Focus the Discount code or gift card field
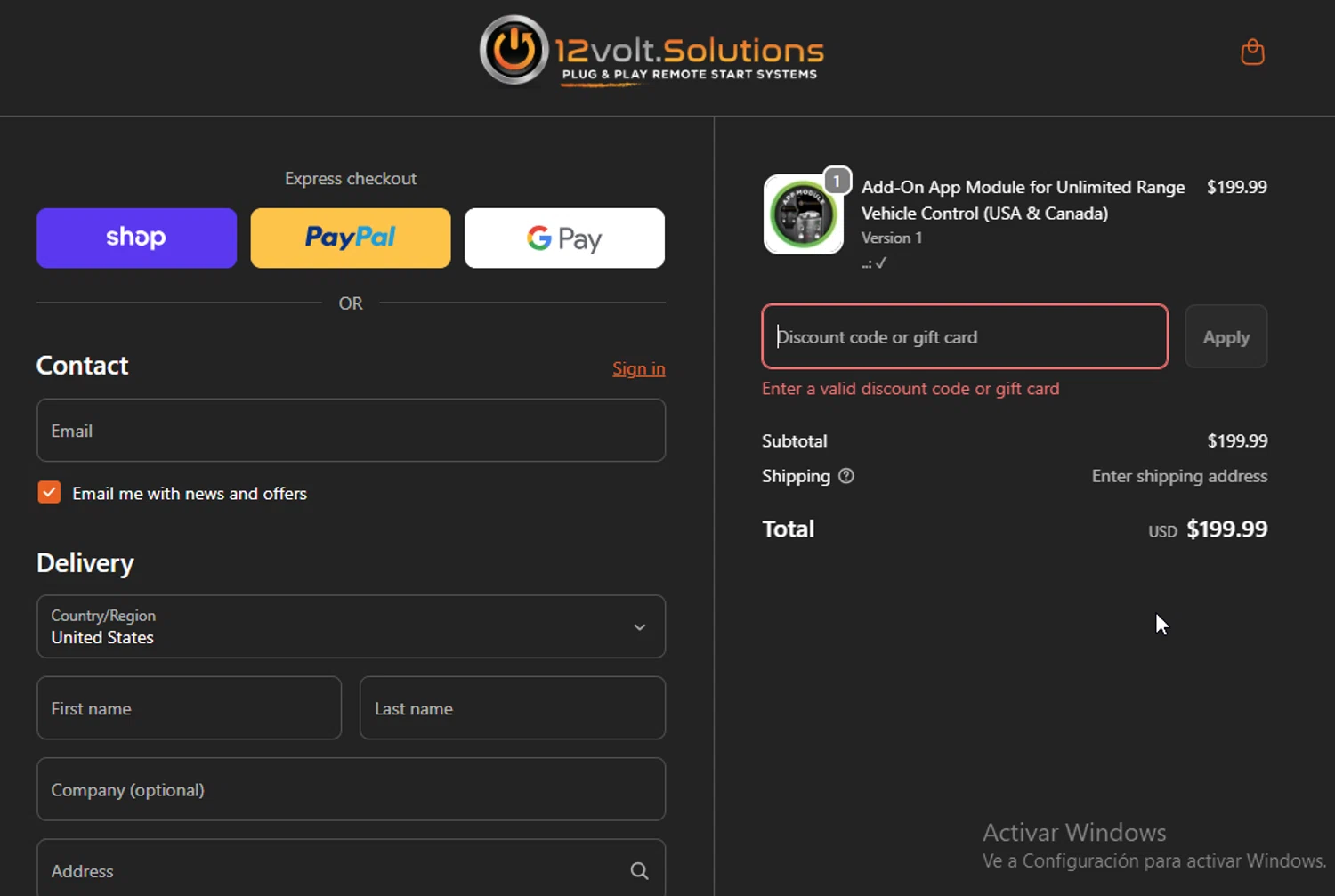 [965, 336]
